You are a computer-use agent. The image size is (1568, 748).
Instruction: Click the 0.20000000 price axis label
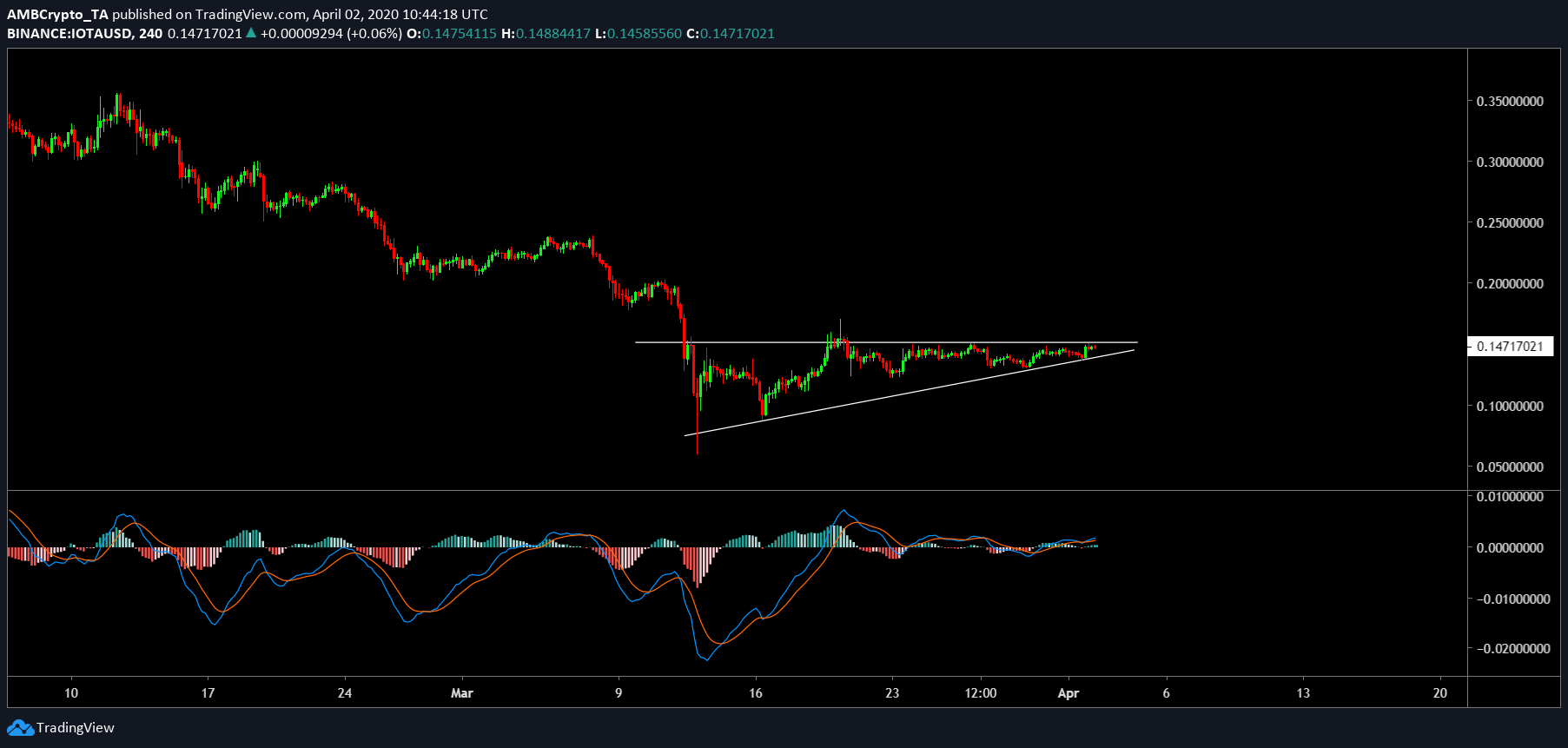point(1510,283)
